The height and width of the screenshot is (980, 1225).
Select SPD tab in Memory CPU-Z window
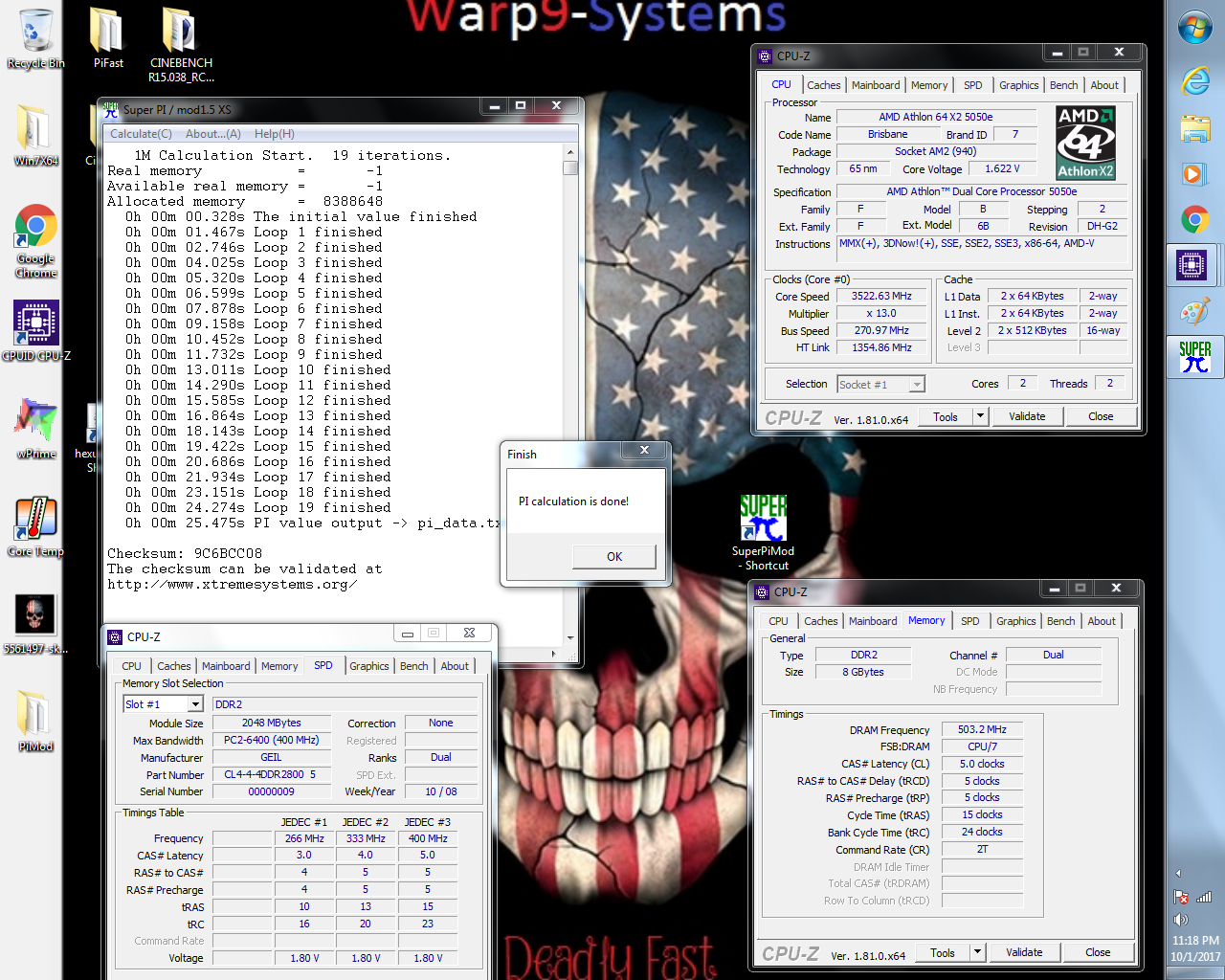[969, 621]
